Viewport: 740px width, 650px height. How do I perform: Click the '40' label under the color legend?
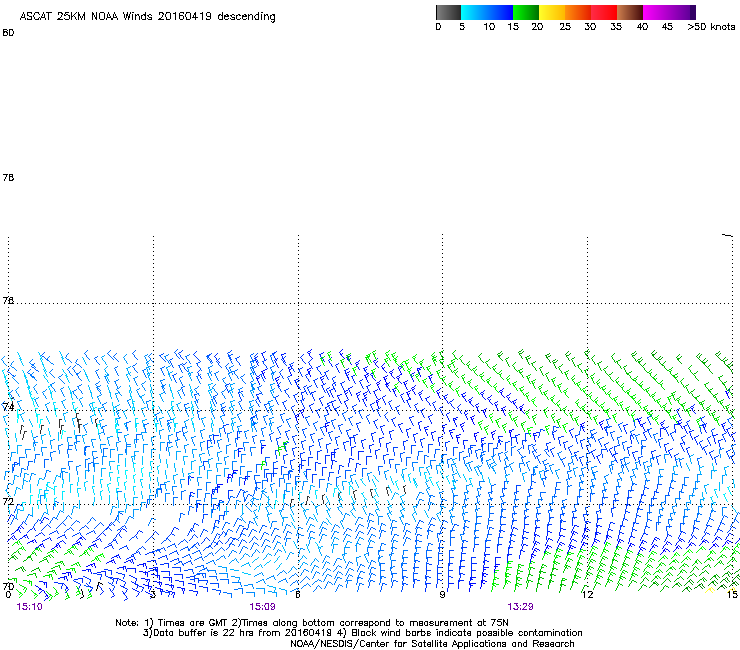pos(642,27)
